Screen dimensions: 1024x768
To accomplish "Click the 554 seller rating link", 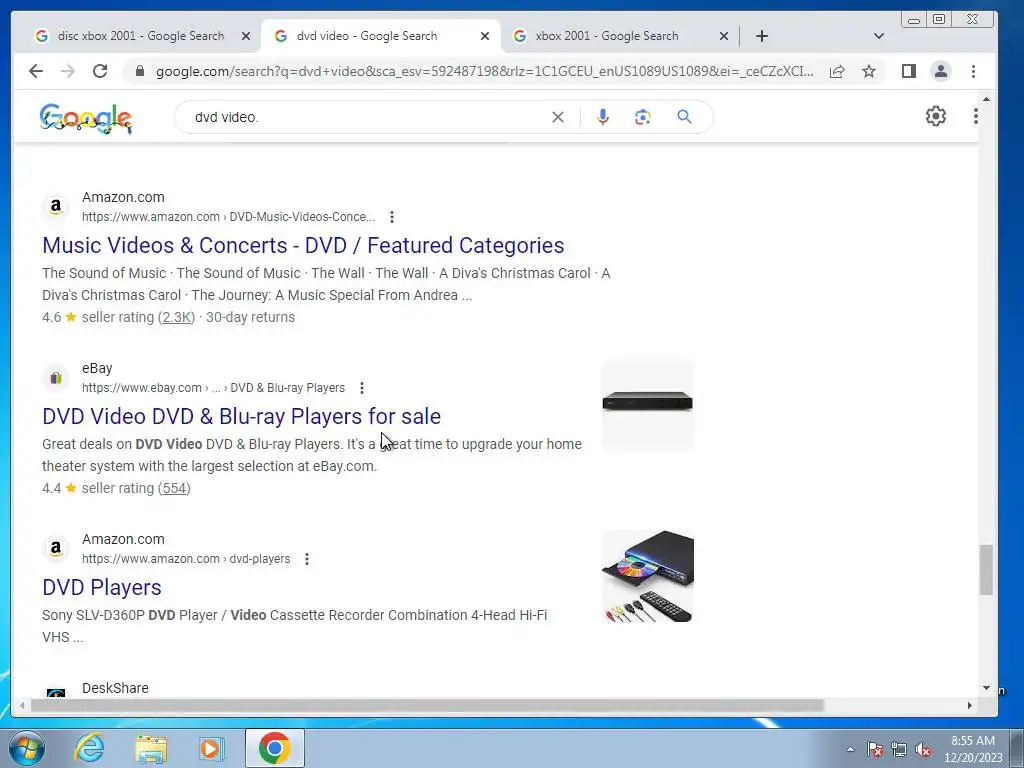I will (x=174, y=488).
